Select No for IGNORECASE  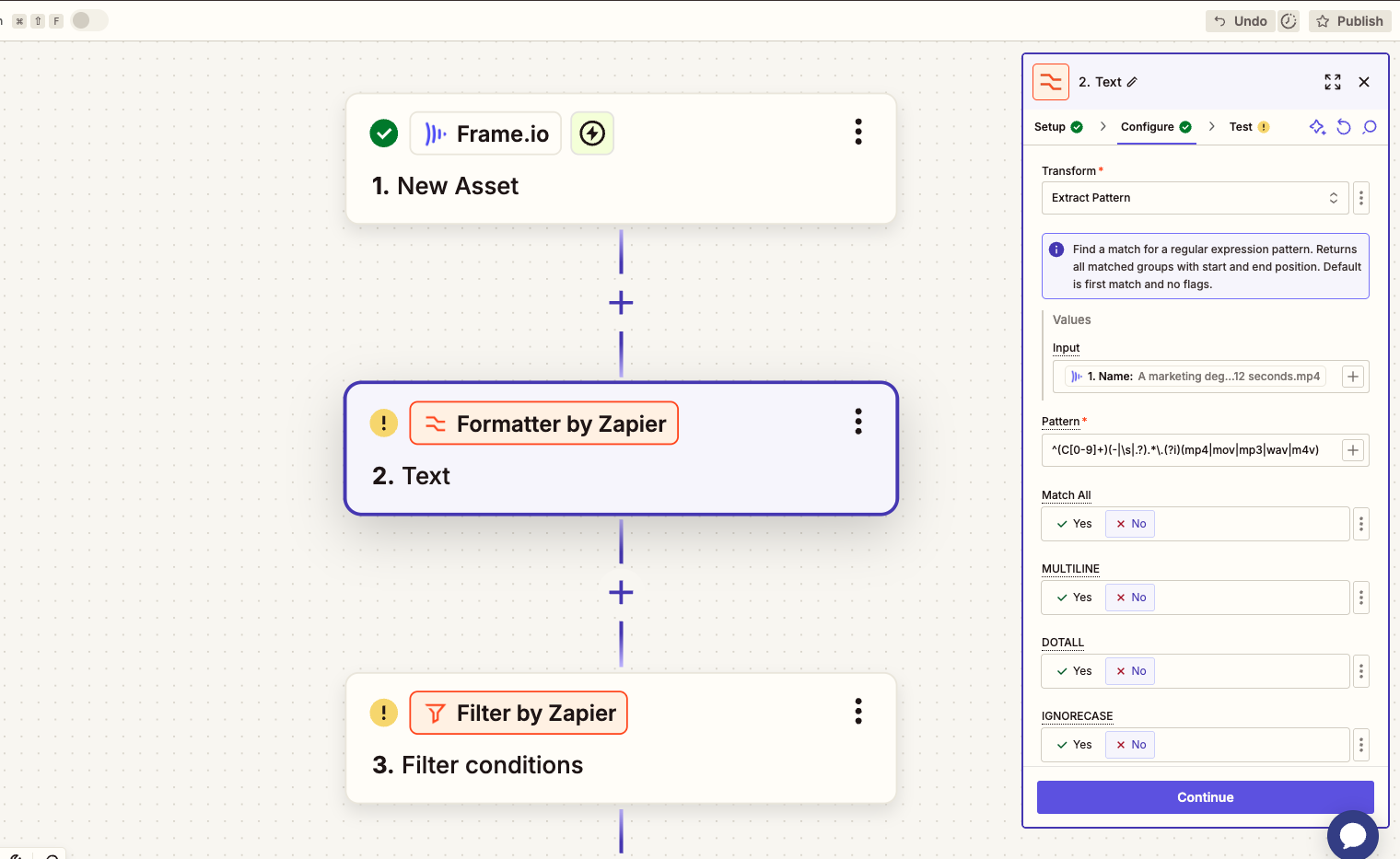[1130, 745]
